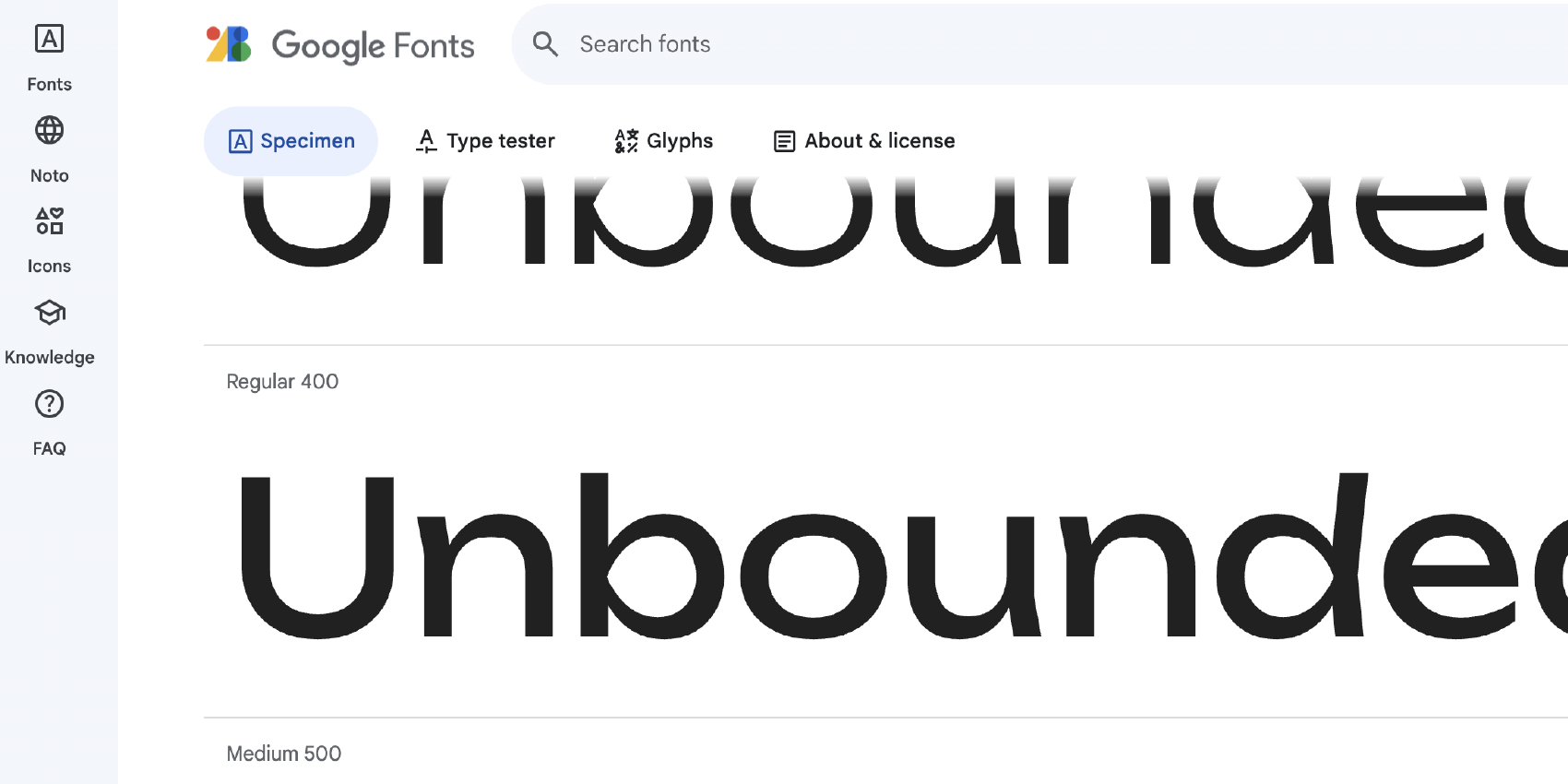Image resolution: width=1568 pixels, height=784 pixels.
Task: Switch to the Glyphs tab
Action: tap(664, 141)
